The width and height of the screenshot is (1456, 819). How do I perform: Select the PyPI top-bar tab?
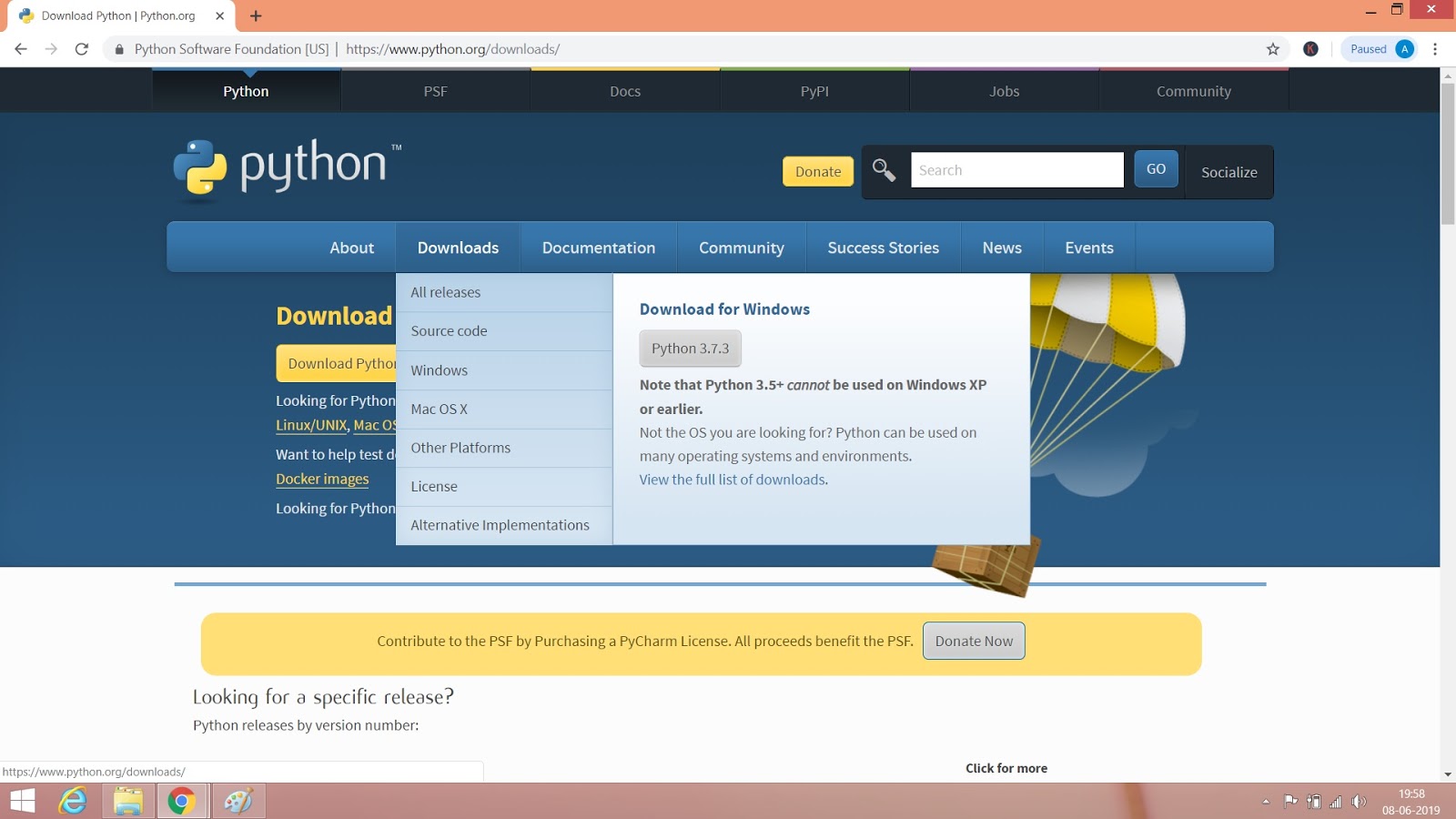pos(814,91)
